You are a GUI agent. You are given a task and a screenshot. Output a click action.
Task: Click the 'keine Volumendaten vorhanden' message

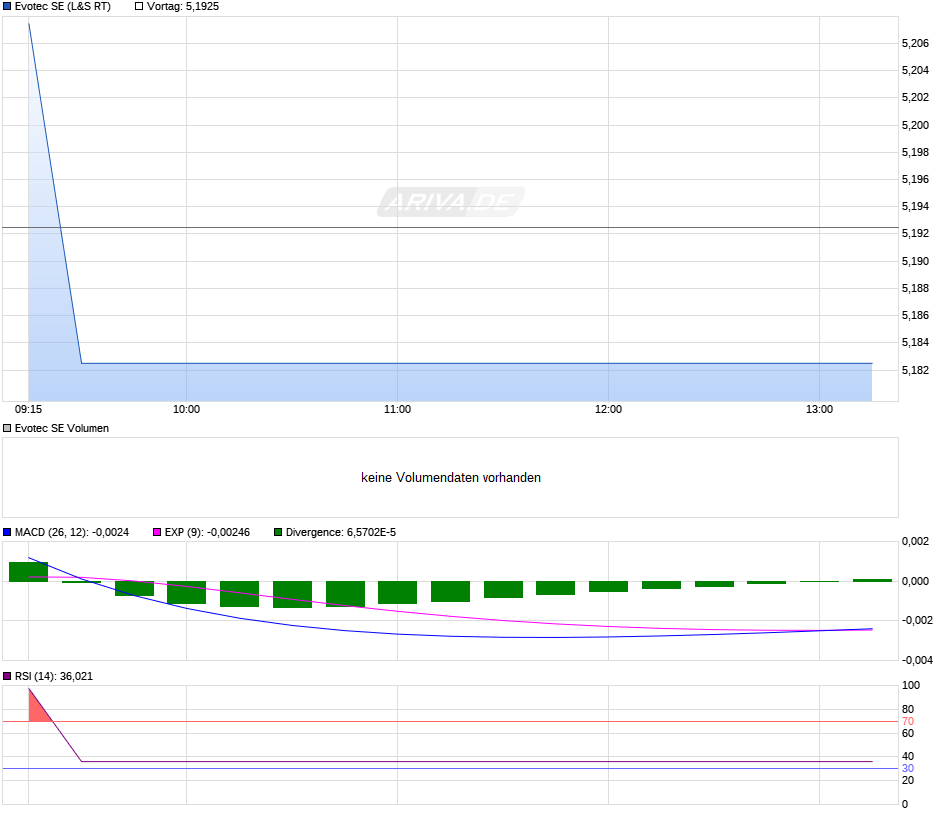[x=451, y=478]
